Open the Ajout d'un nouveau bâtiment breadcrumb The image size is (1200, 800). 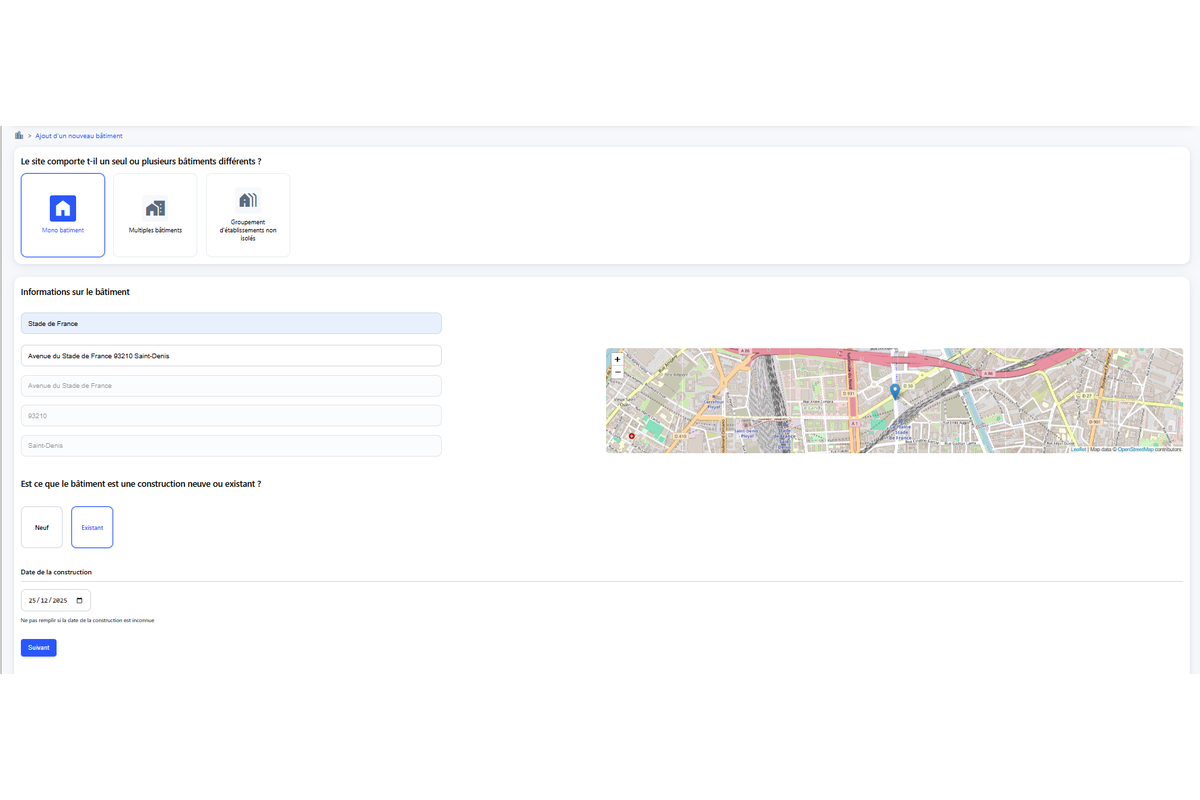[x=79, y=136]
